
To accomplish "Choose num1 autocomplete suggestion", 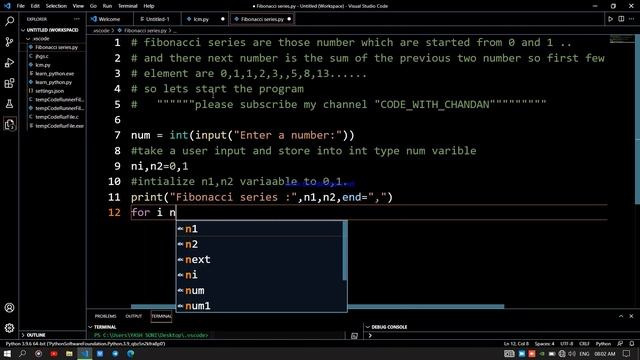I will point(261,306).
